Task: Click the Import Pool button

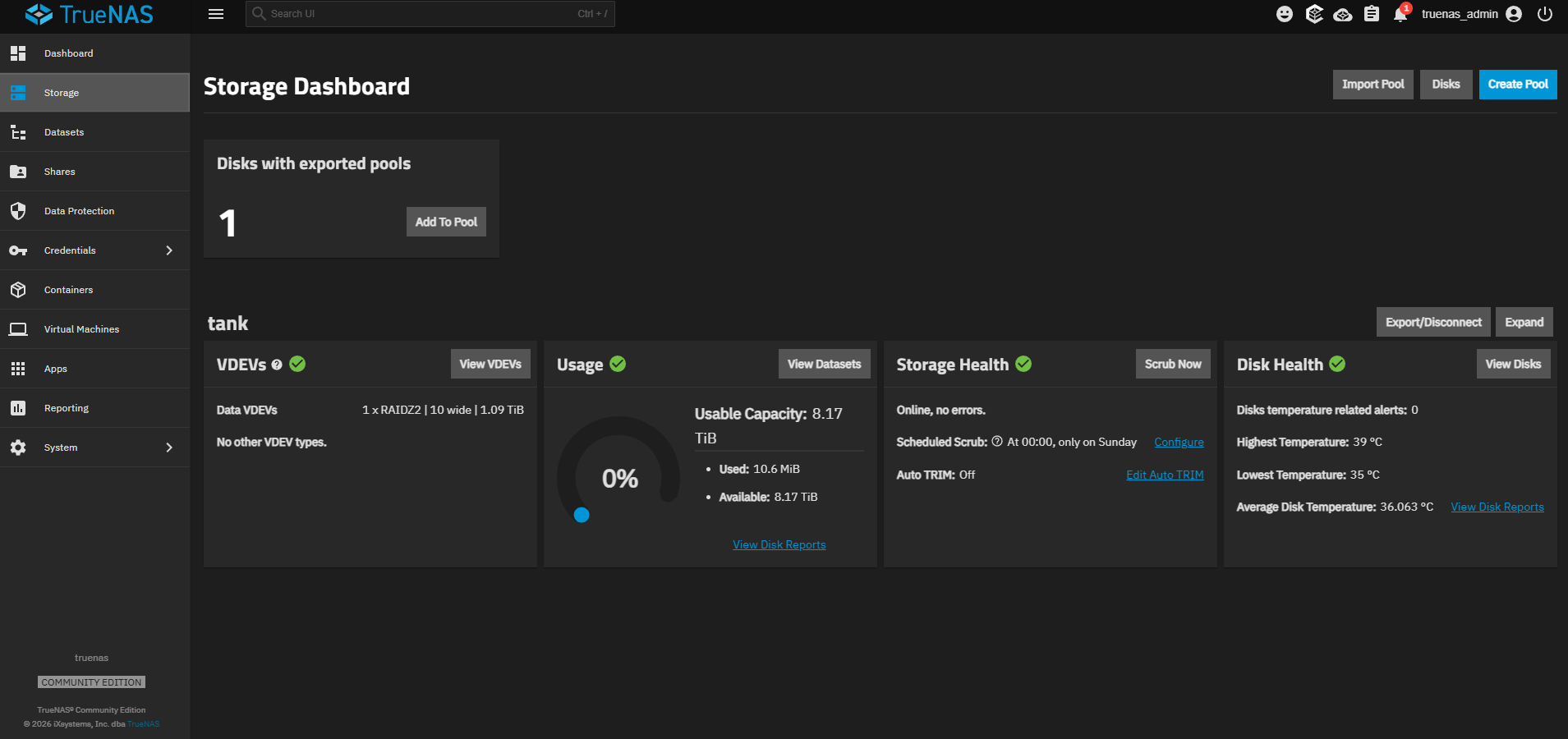Action: [1373, 85]
